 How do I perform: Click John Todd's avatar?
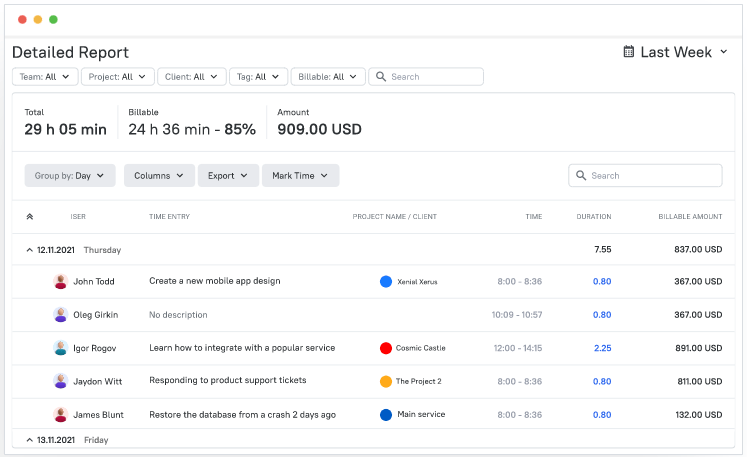click(61, 282)
